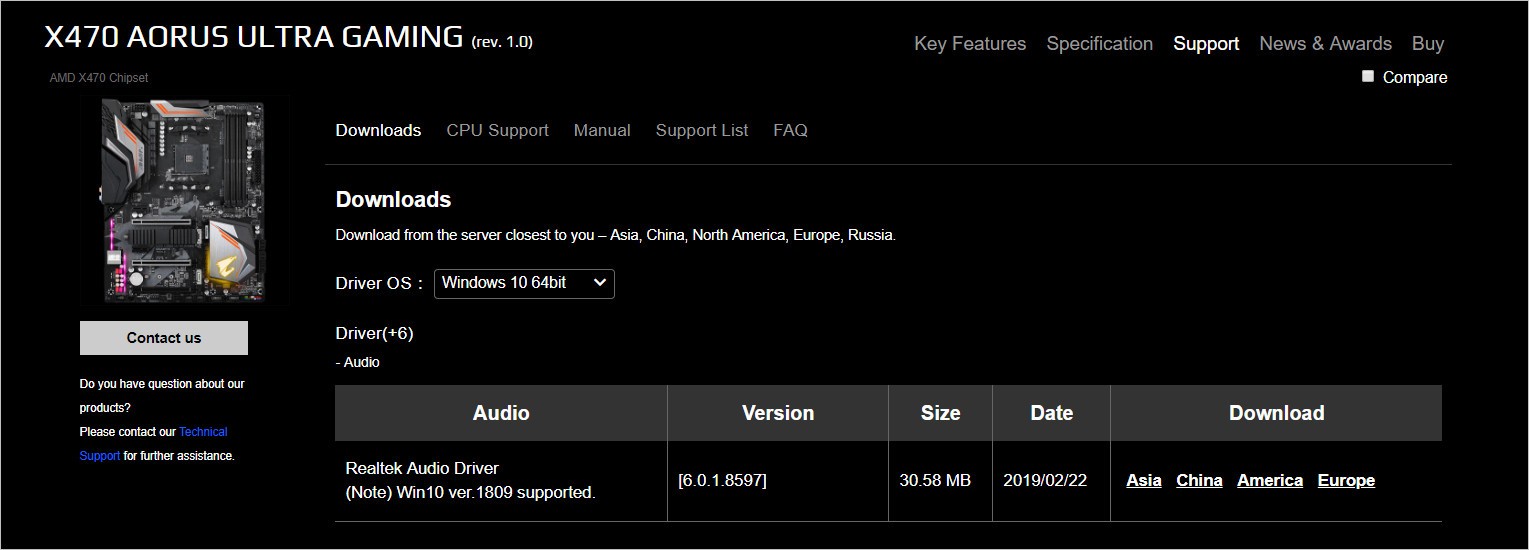Go to News & Awards
The height and width of the screenshot is (550, 1529).
1325,44
